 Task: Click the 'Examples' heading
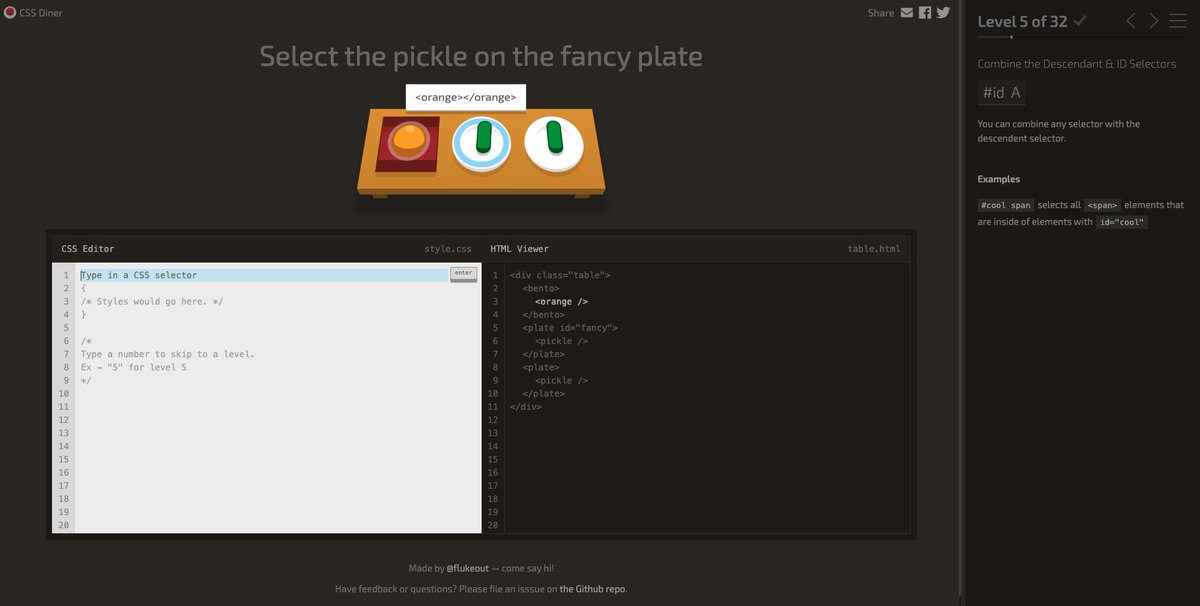click(x=999, y=179)
